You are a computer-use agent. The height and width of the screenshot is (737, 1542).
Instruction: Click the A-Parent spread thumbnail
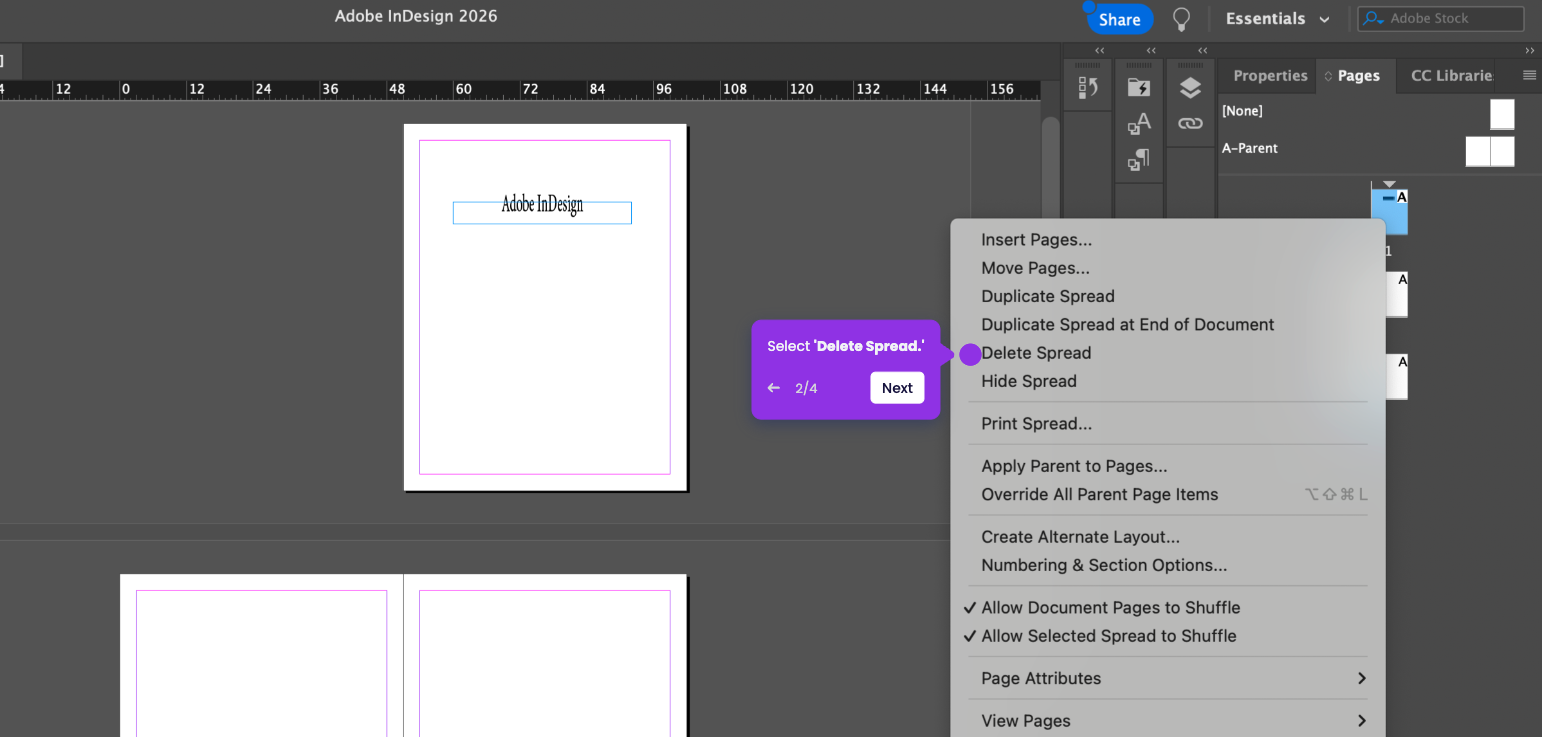1490,151
